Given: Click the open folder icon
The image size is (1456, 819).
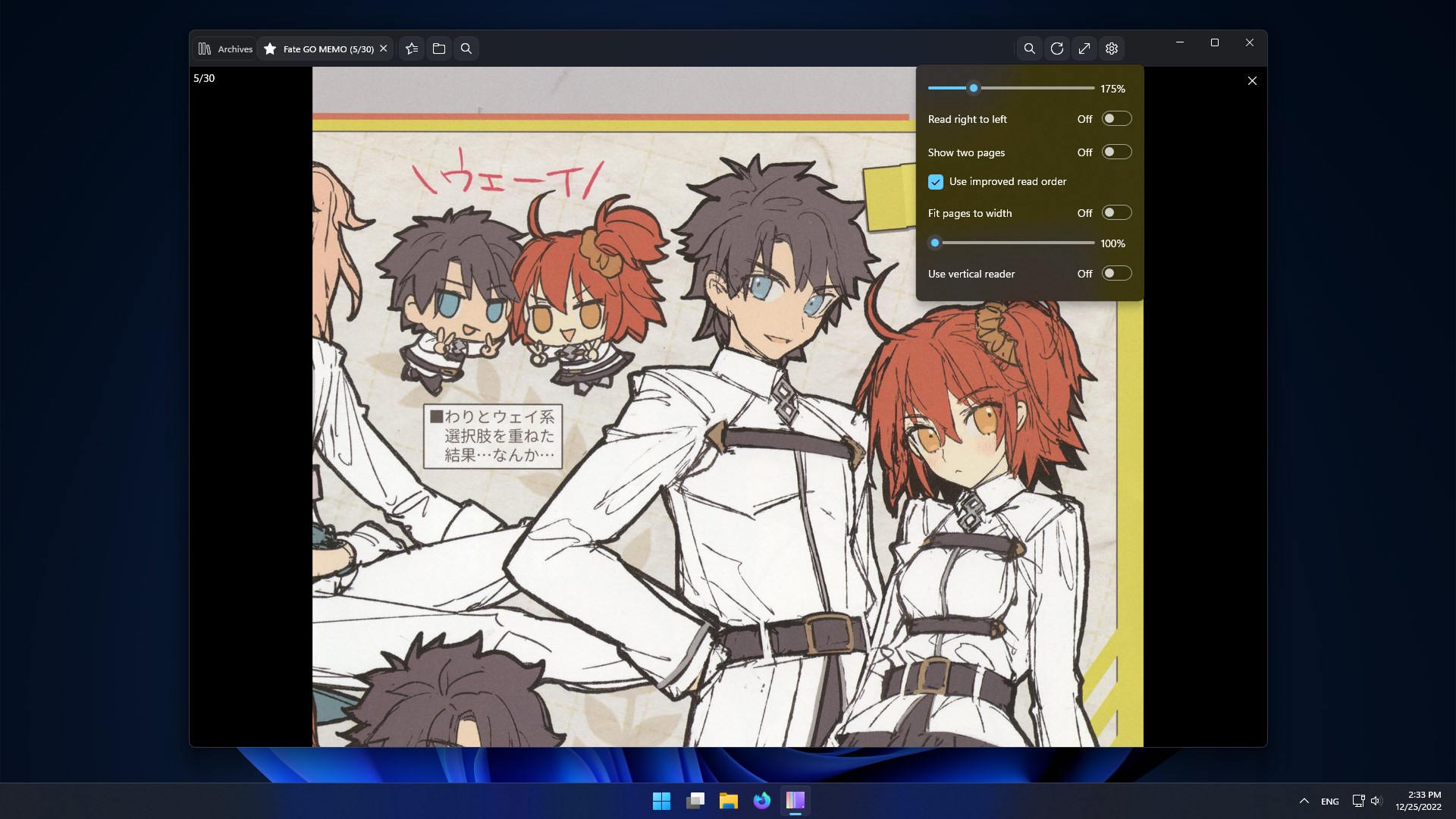Looking at the screenshot, I should [x=439, y=49].
